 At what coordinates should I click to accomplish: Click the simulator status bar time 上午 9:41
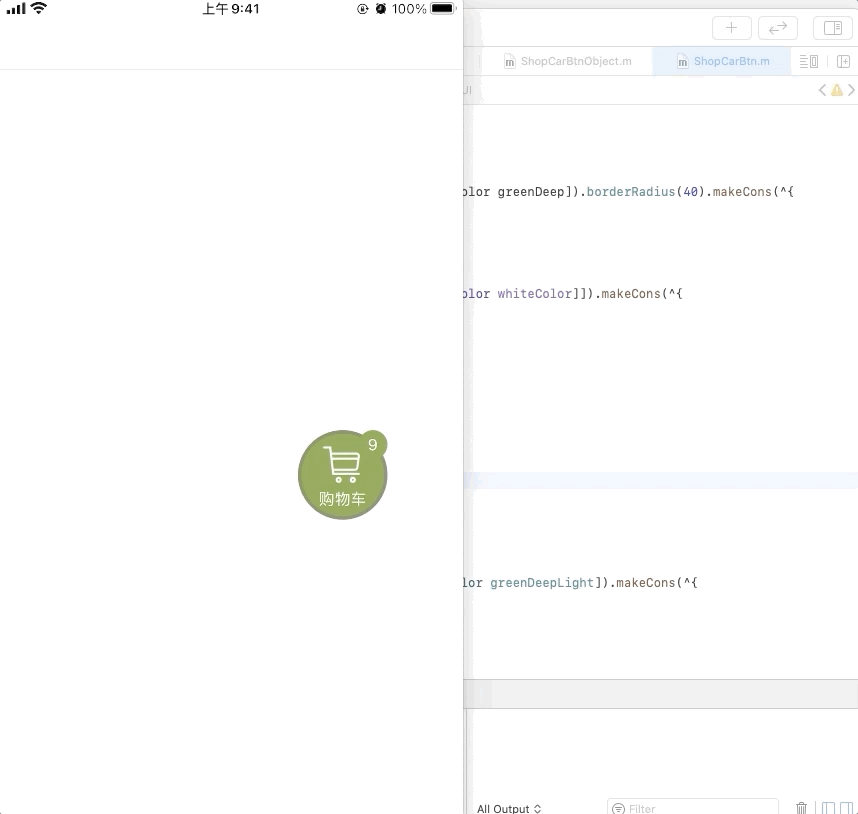tap(231, 9)
